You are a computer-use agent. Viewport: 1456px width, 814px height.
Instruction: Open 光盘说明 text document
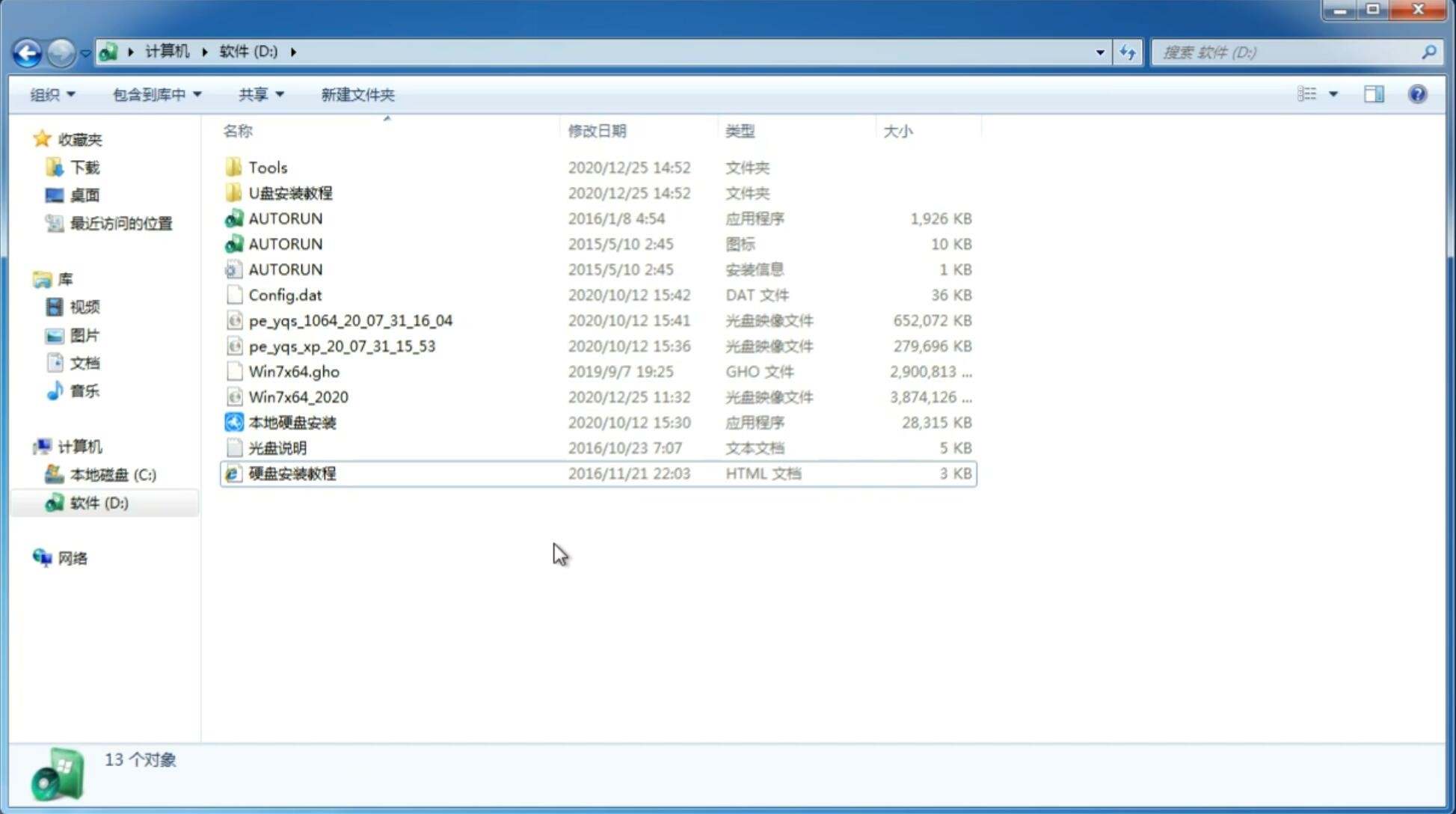[276, 447]
